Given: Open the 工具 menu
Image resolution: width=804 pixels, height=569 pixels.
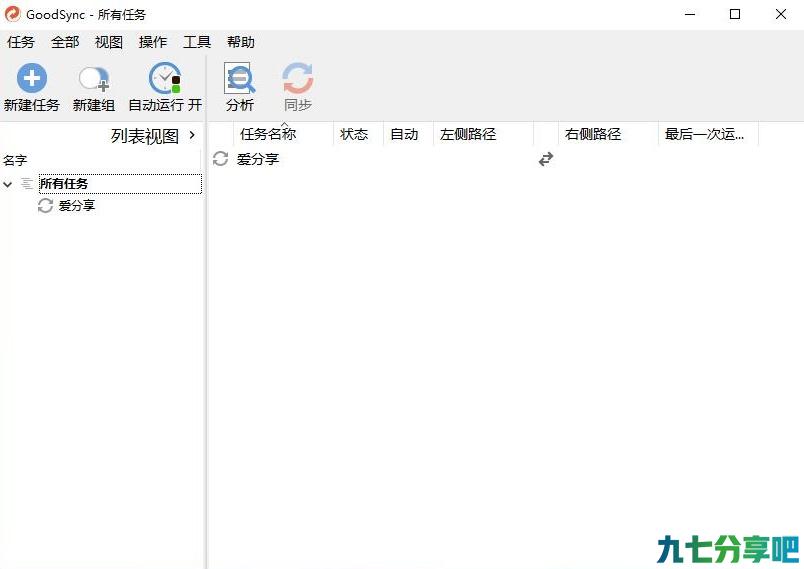Looking at the screenshot, I should pos(197,42).
